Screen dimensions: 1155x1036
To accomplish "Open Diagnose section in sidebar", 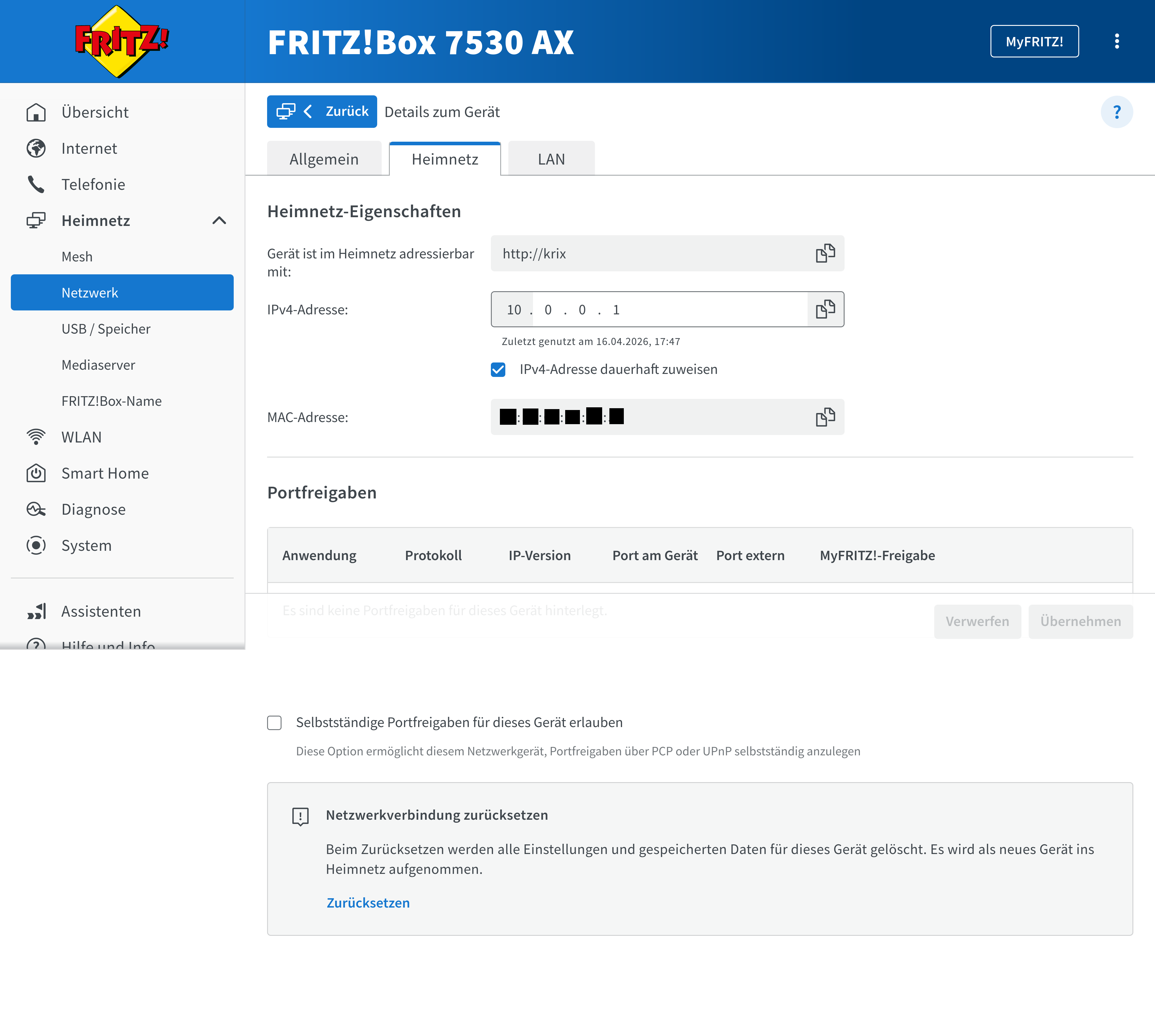I will [93, 510].
